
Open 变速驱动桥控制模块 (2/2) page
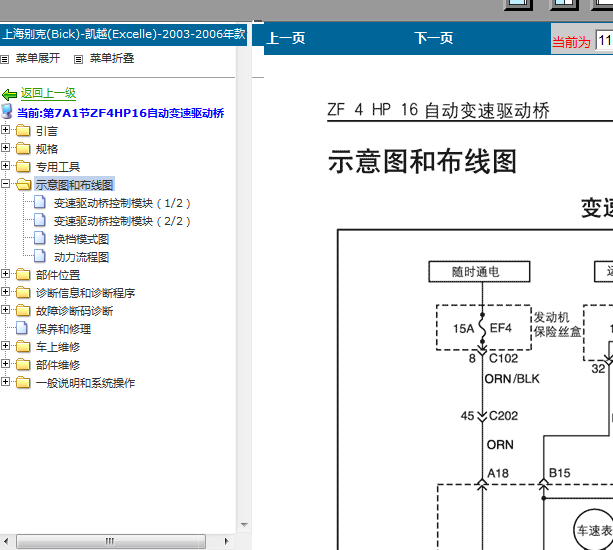[x=122, y=221]
